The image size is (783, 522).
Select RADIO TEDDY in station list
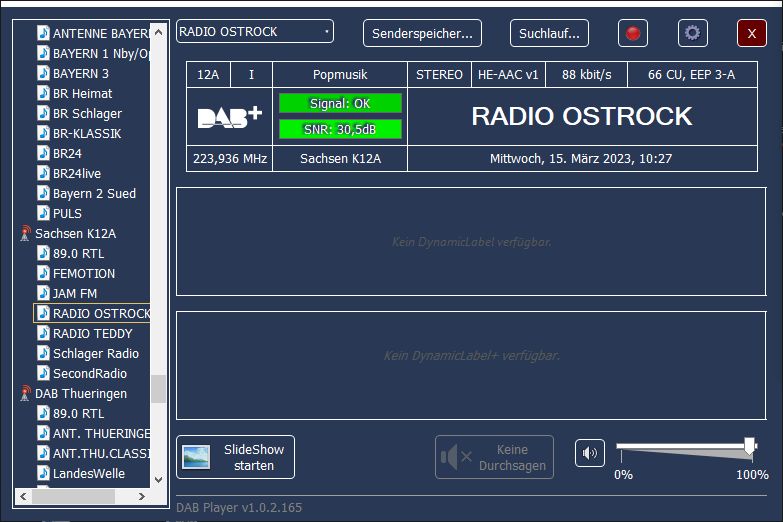click(92, 333)
